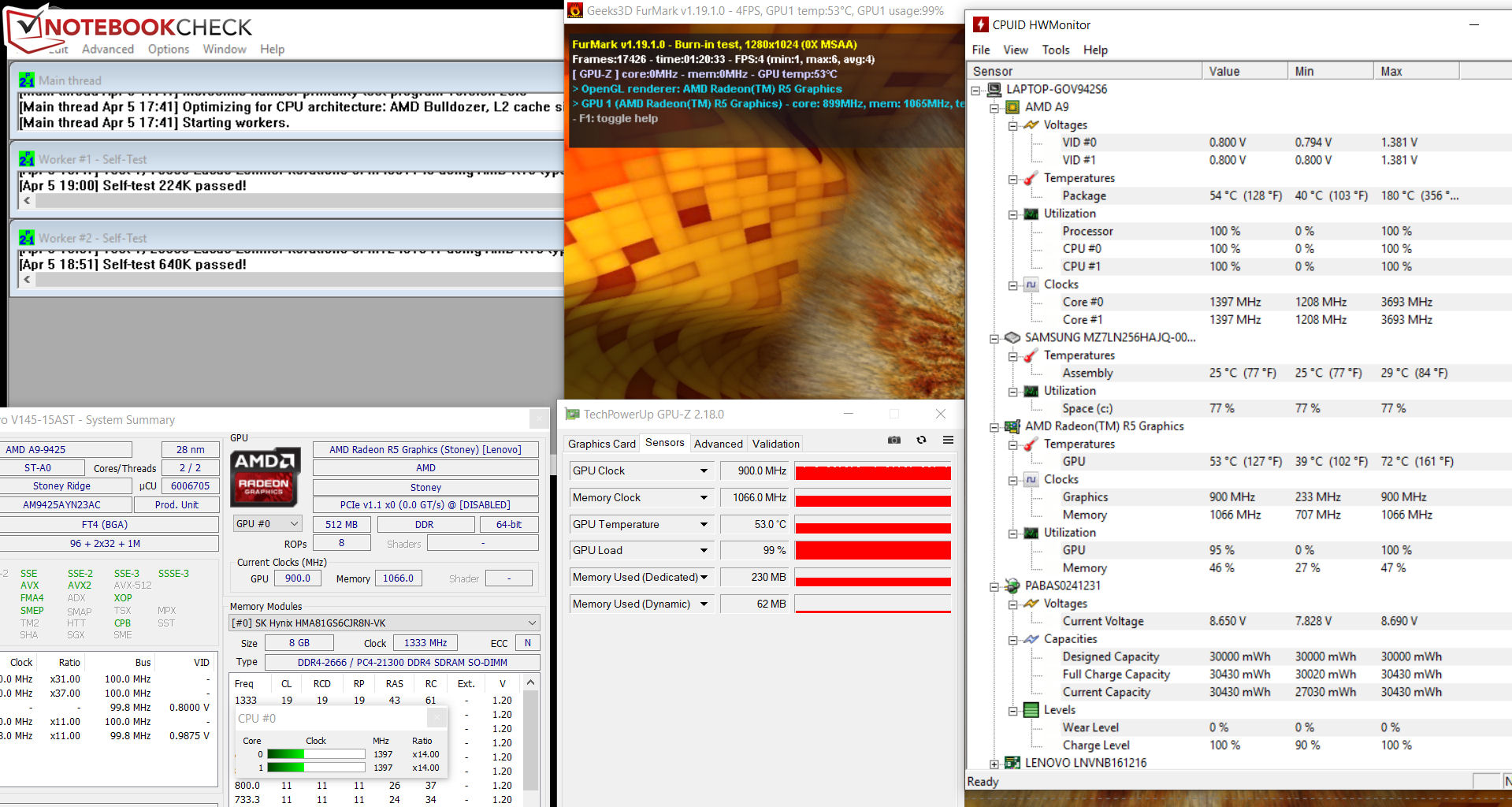Click the CPUID HWMonitor title bar icon
The image size is (1512, 807).
tap(981, 24)
